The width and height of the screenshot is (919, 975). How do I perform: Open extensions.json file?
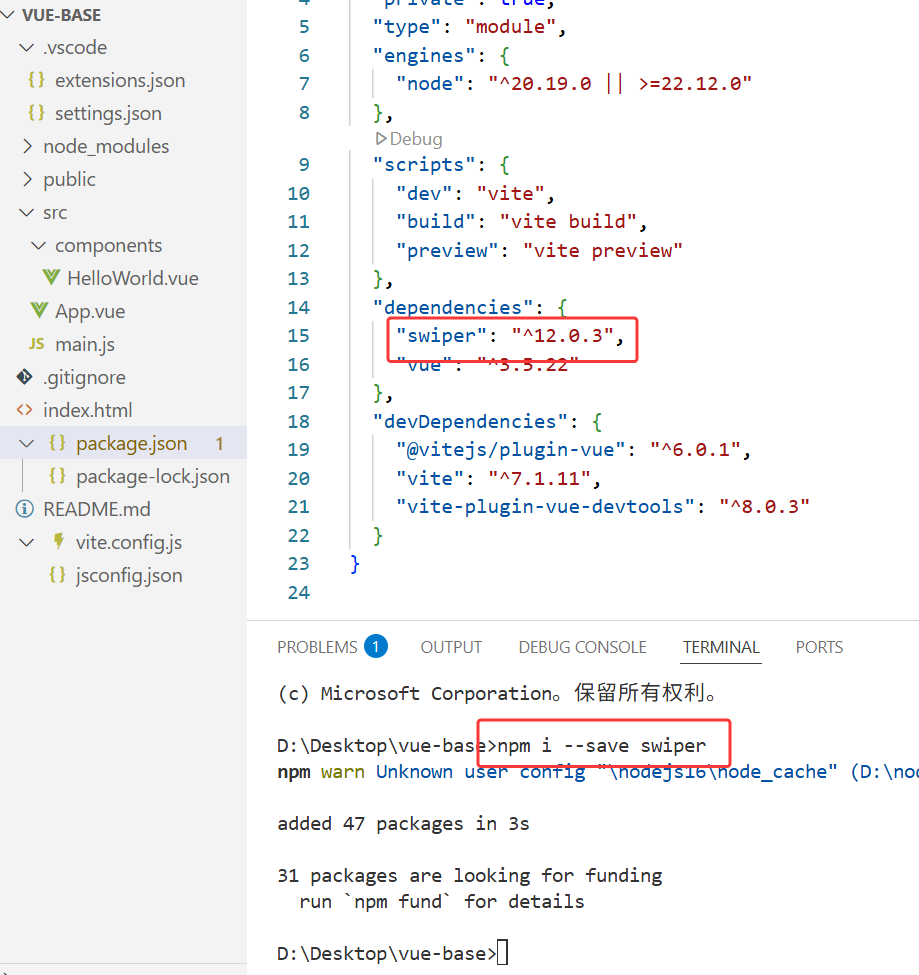[x=120, y=80]
